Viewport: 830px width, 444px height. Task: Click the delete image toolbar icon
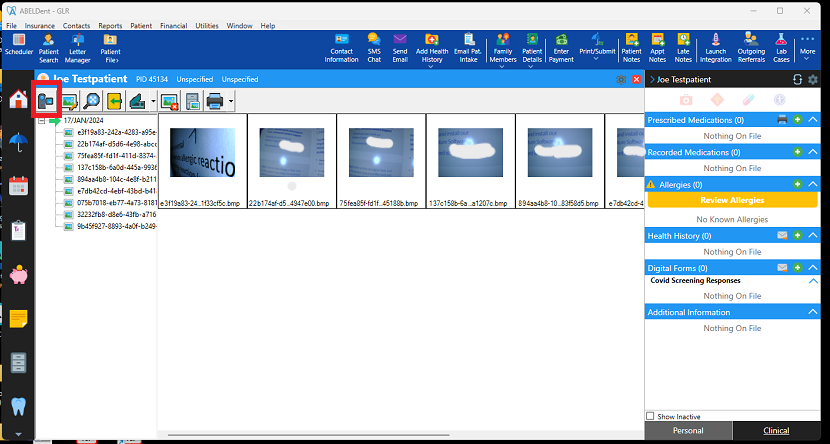click(x=169, y=101)
